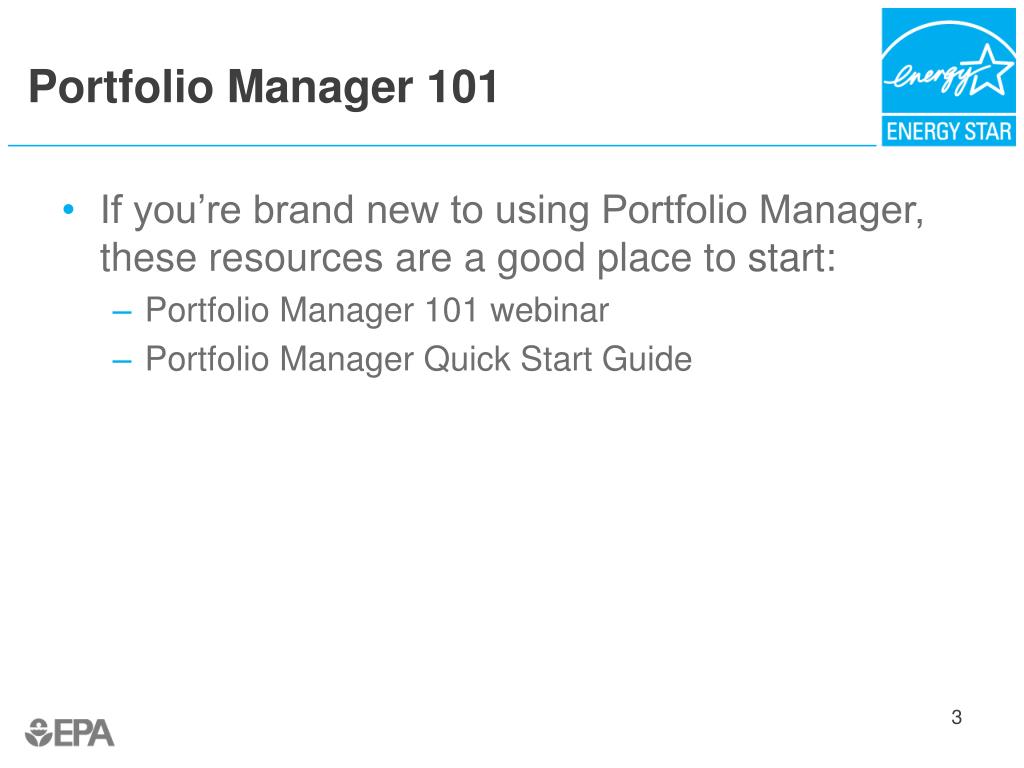Open the Portfolio Manager Quick Start Guide item
This screenshot has height=768, width=1024.
(x=418, y=358)
